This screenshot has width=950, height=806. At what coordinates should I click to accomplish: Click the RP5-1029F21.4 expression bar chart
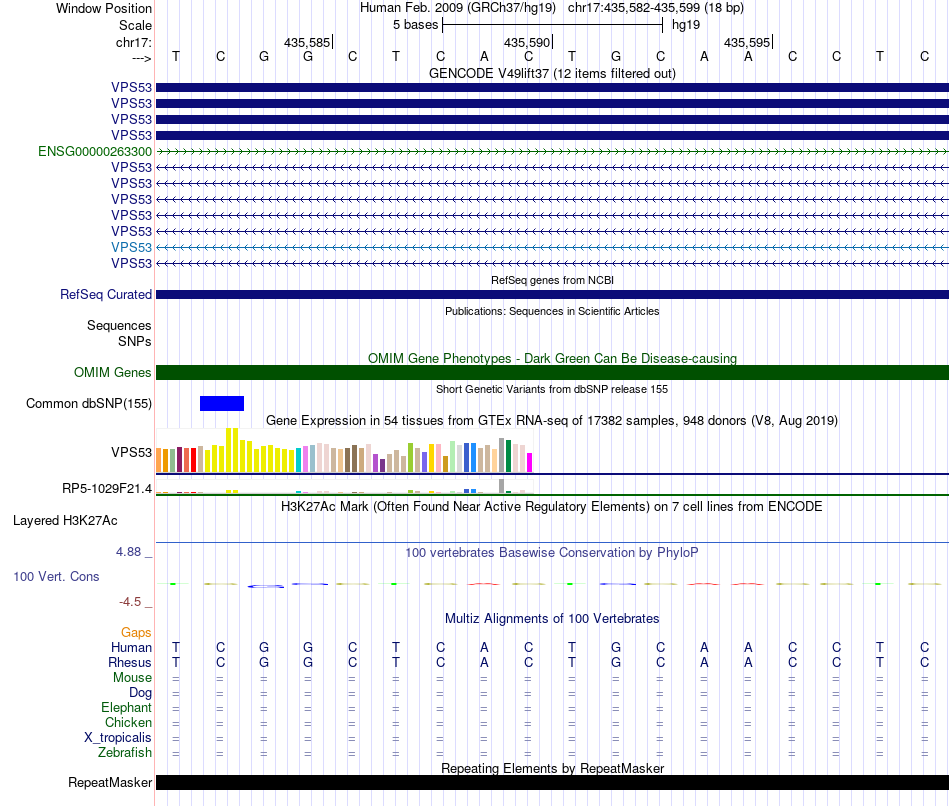[x=344, y=487]
